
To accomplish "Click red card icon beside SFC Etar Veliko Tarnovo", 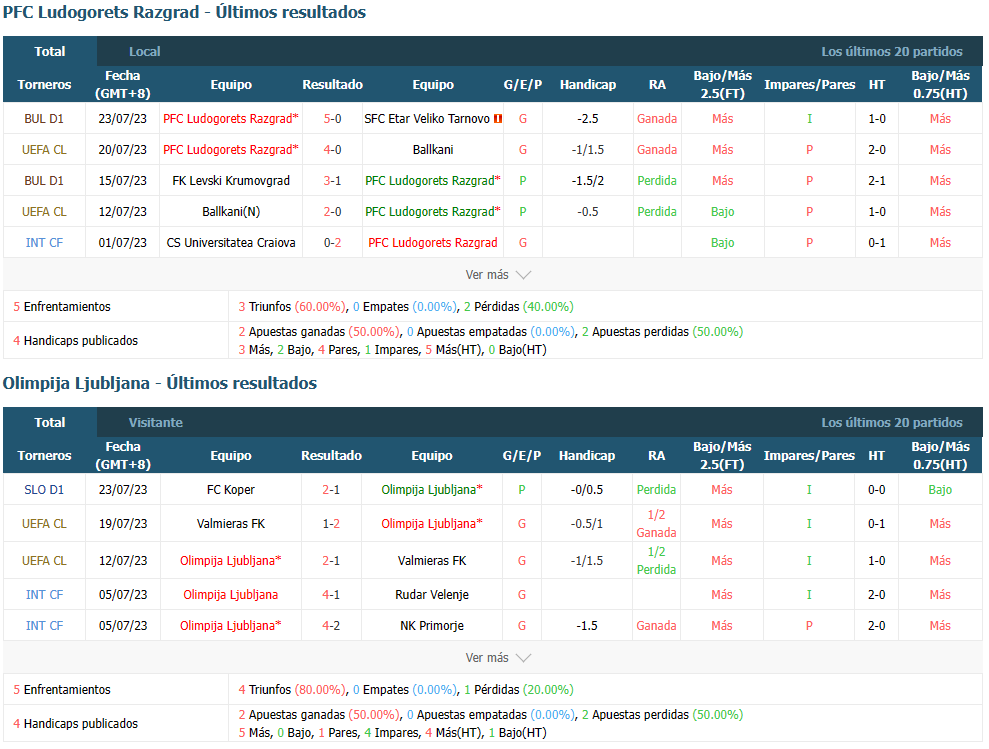I will point(498,119).
